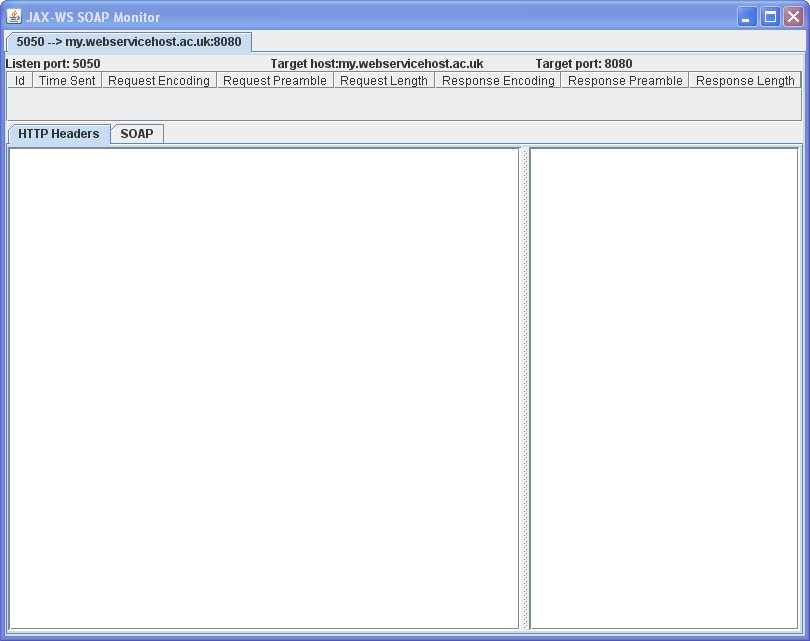The height and width of the screenshot is (641, 810).
Task: Open the SOAP tab
Action: [137, 134]
